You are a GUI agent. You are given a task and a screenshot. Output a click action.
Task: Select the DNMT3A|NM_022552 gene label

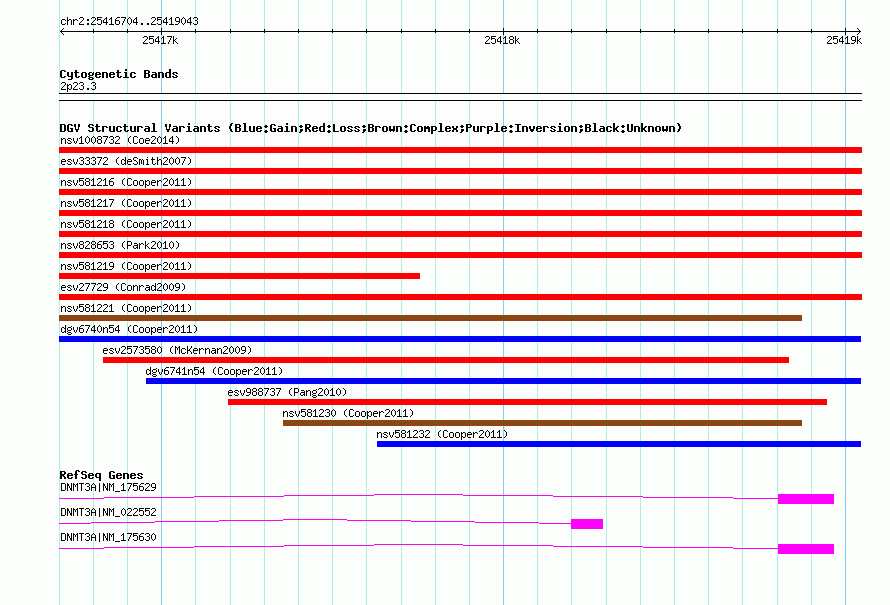108,512
